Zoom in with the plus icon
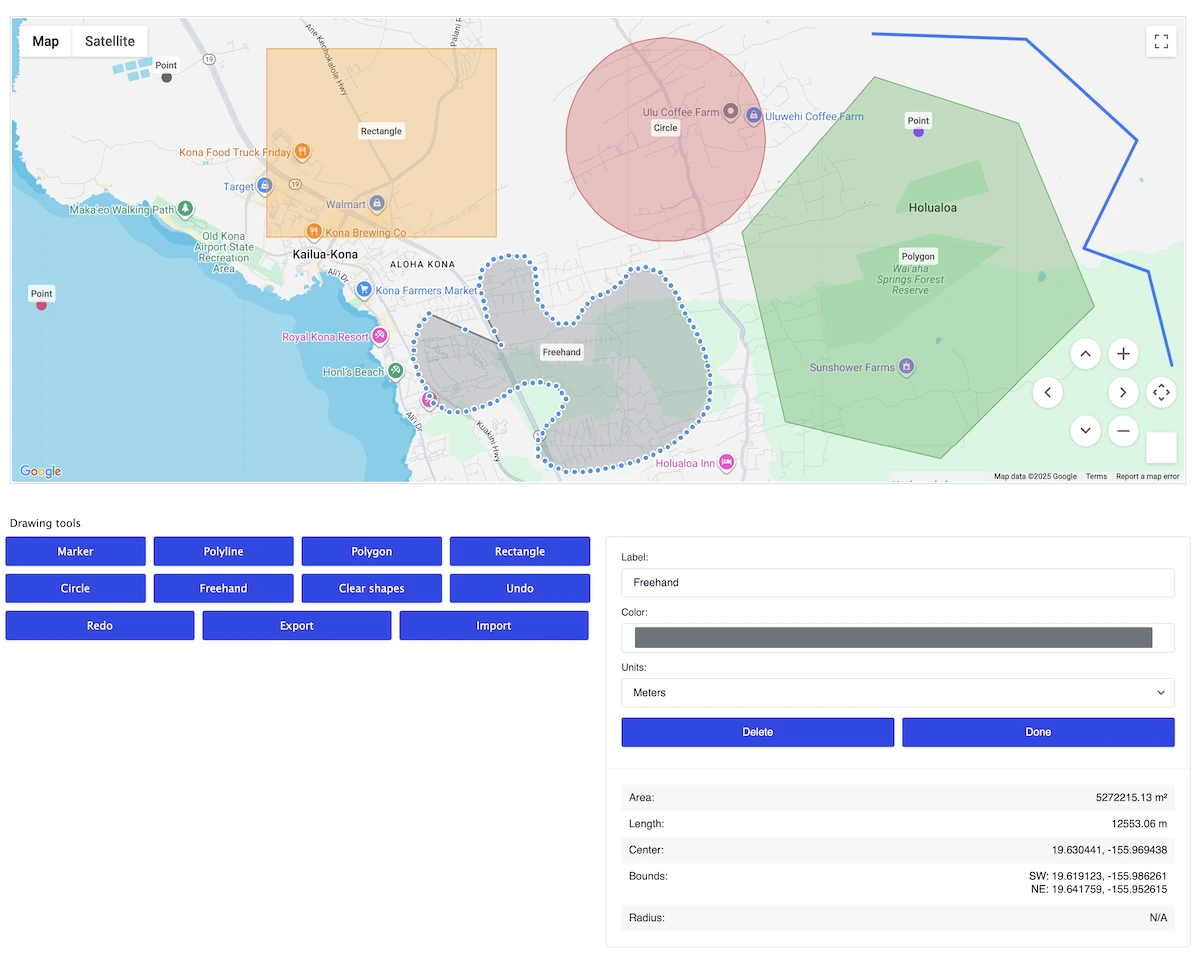Viewport: 1200px width, 959px height. [1123, 354]
